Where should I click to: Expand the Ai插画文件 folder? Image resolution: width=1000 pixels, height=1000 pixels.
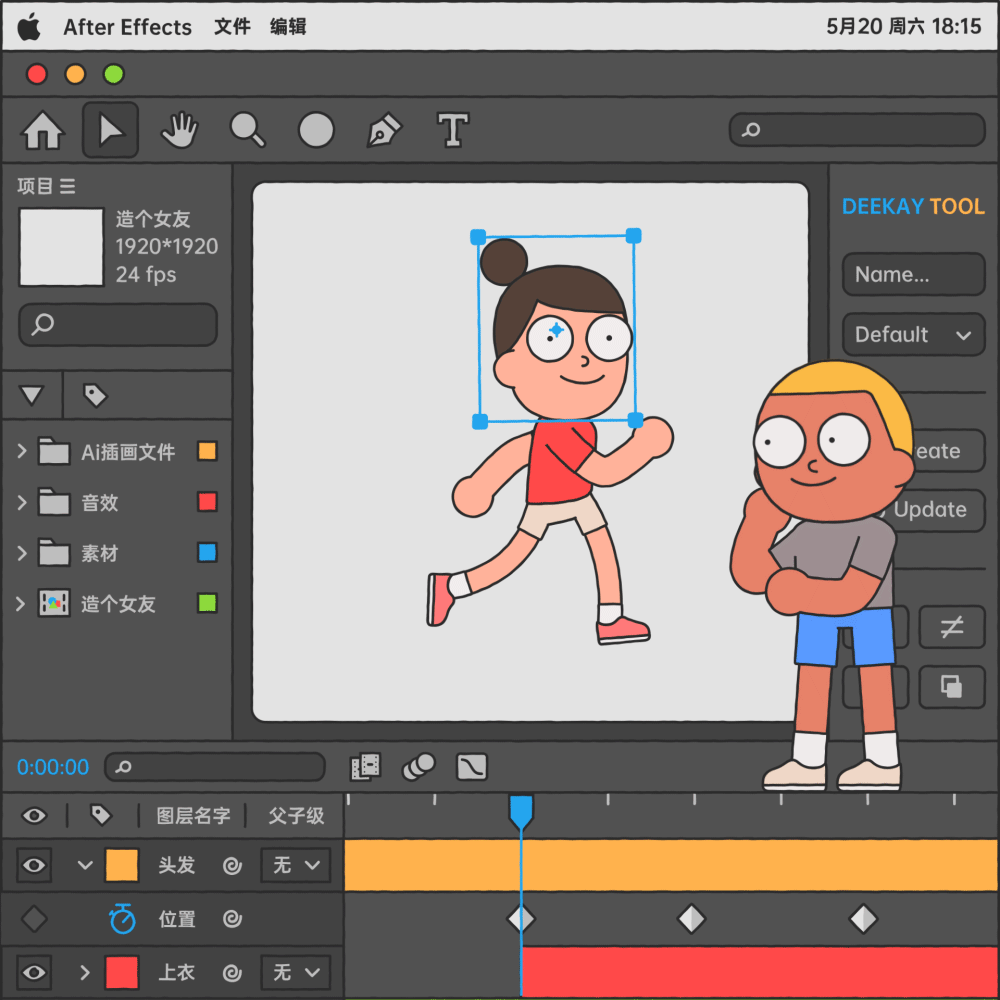22,451
